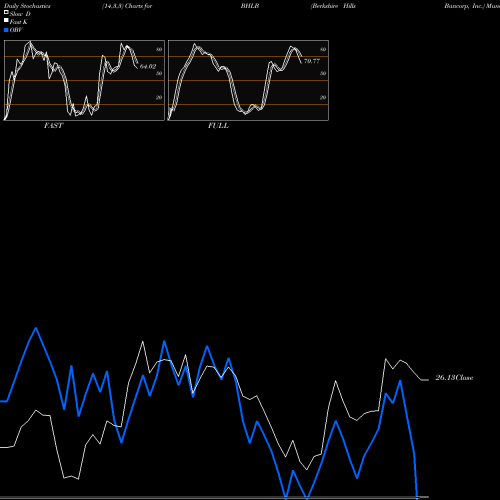Click the 80 level label in FAST chart
The image size is (500, 500).
pos(159,49)
